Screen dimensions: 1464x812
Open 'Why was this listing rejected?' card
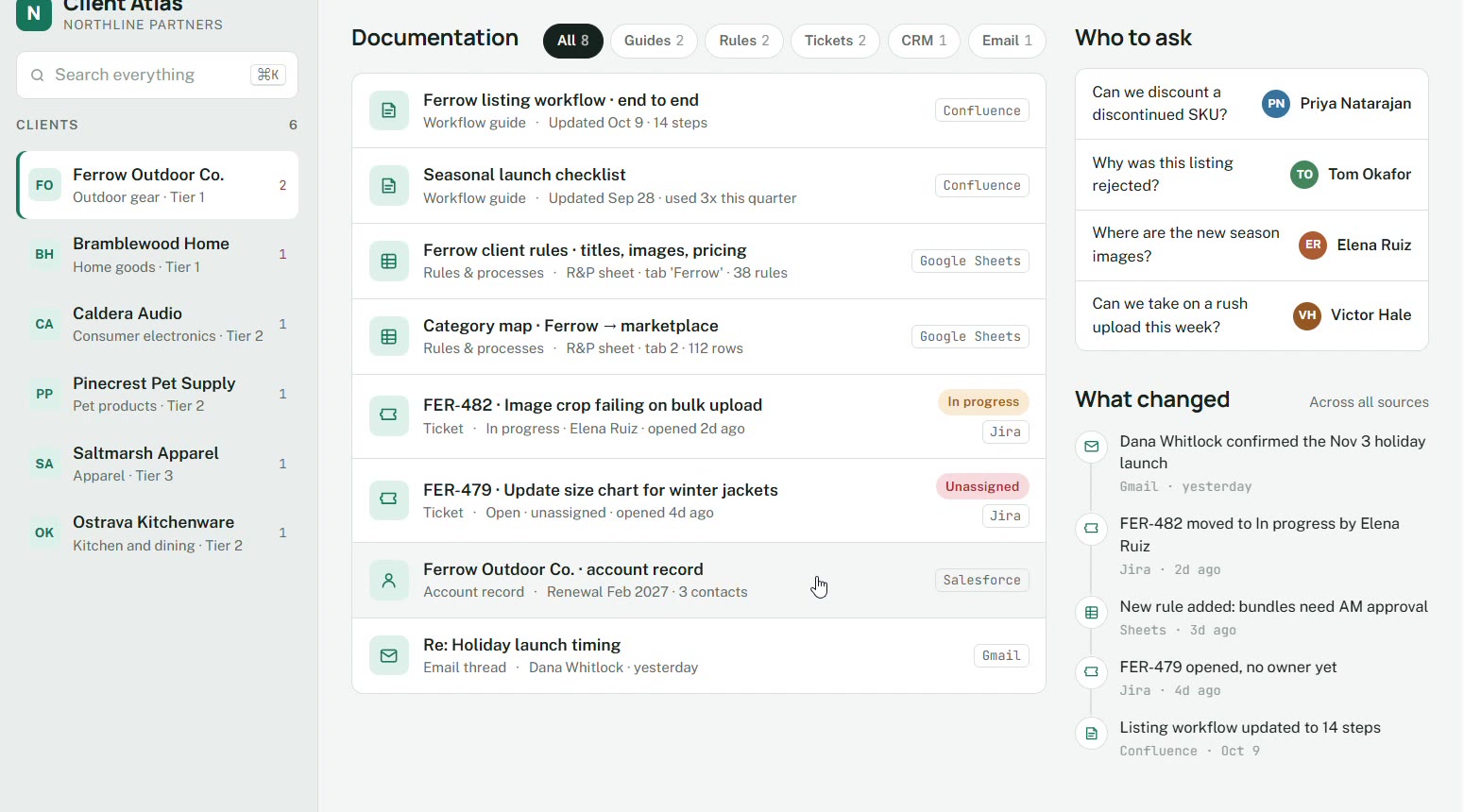(1251, 175)
